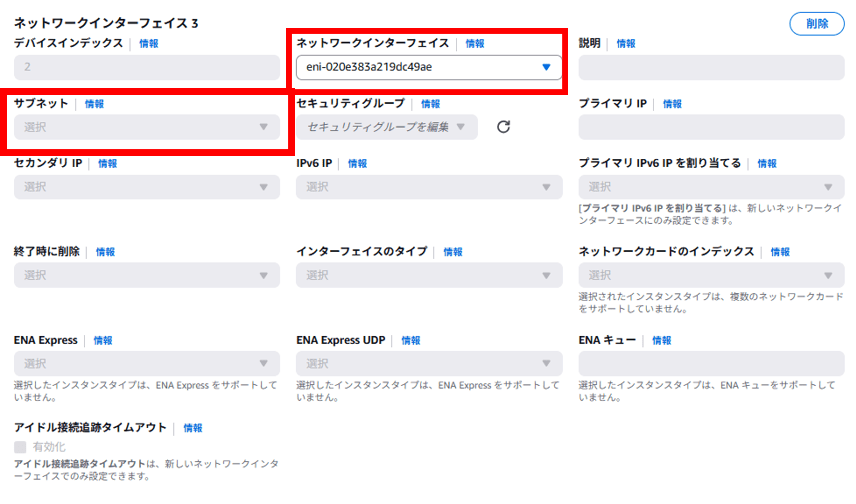Viewport: 856px width, 504px height.
Task: Click 情報 link next to デバイスインデックス
Action: point(148,44)
